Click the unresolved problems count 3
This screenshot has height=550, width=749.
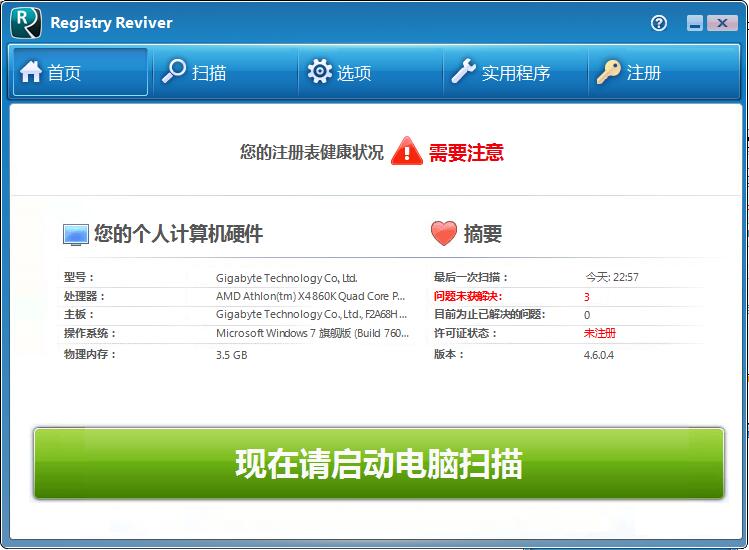(x=587, y=297)
